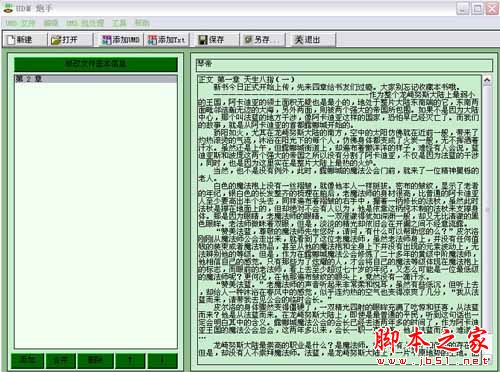The width and height of the screenshot is (500, 372).
Task: Open the UMD 批处理 menu
Action: tap(85, 23)
